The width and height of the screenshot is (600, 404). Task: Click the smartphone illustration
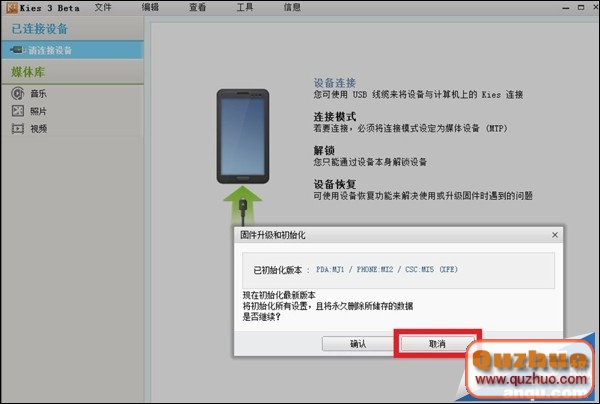pyautogui.click(x=243, y=137)
